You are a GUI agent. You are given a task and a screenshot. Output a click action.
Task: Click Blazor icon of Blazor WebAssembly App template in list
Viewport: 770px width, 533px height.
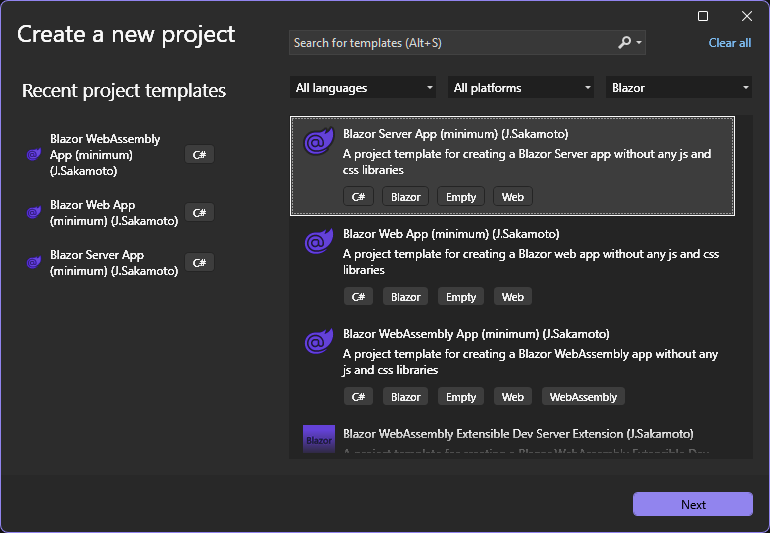pos(319,341)
